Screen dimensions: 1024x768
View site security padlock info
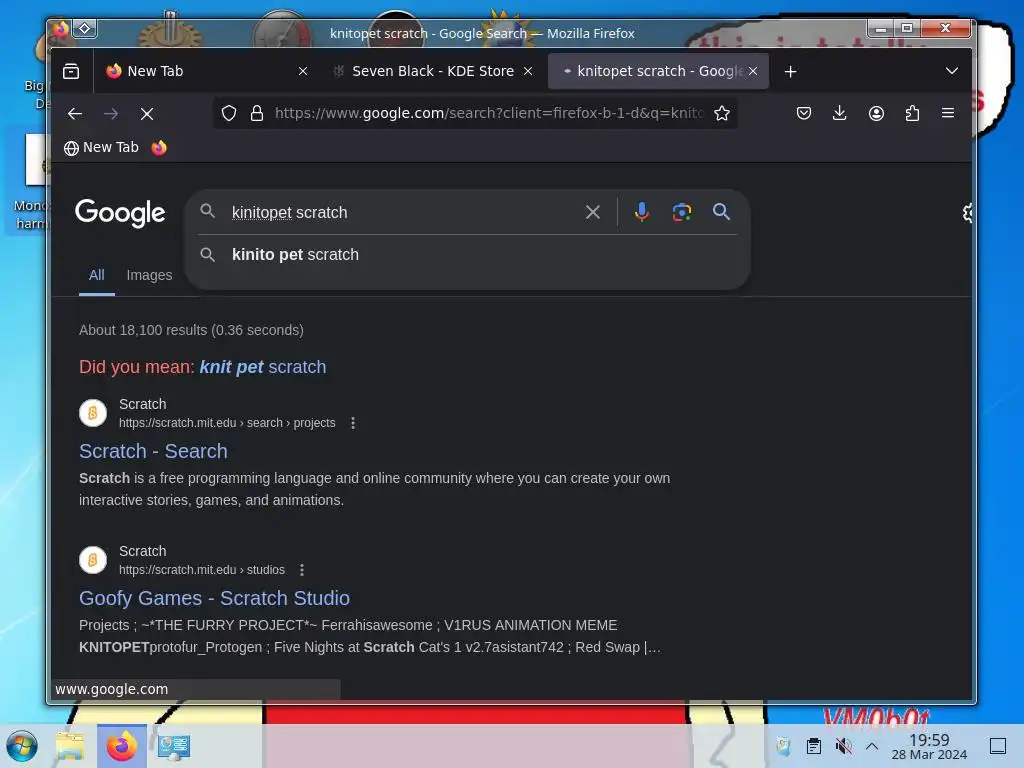(x=257, y=114)
